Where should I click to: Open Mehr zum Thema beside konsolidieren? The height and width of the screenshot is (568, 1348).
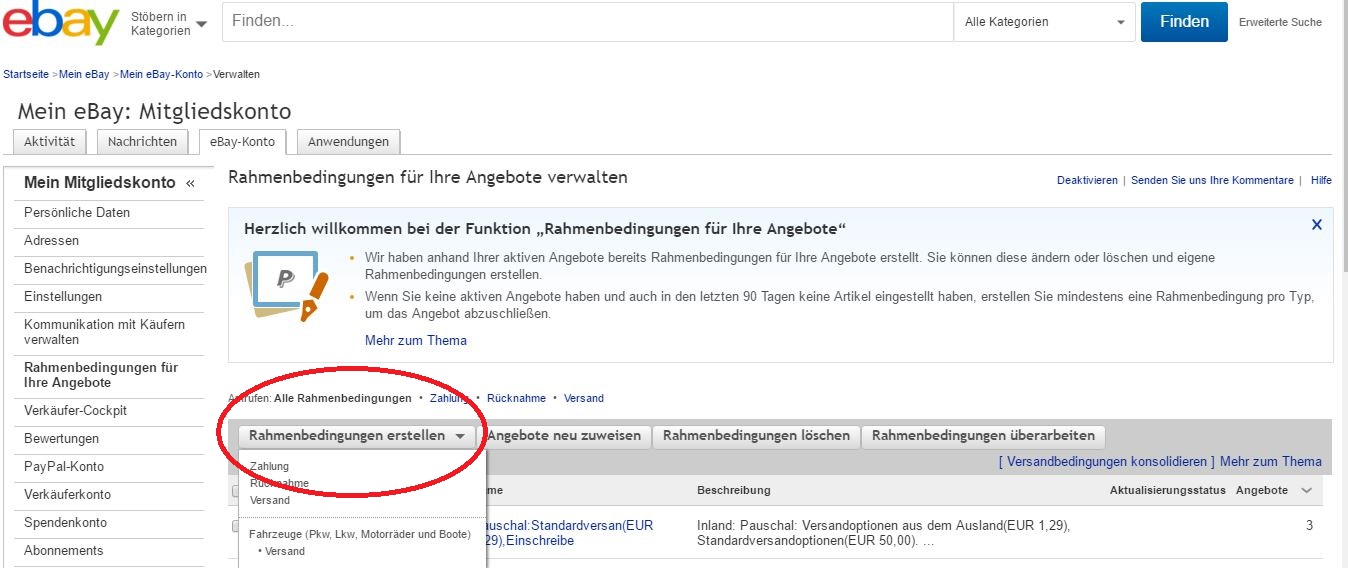(x=1271, y=461)
